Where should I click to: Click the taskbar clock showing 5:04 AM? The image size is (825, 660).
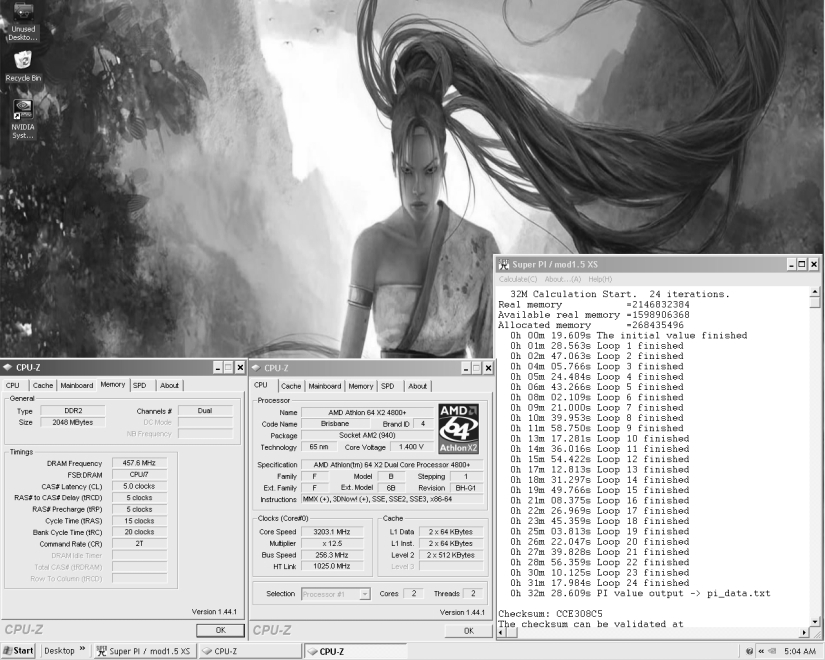coord(800,652)
